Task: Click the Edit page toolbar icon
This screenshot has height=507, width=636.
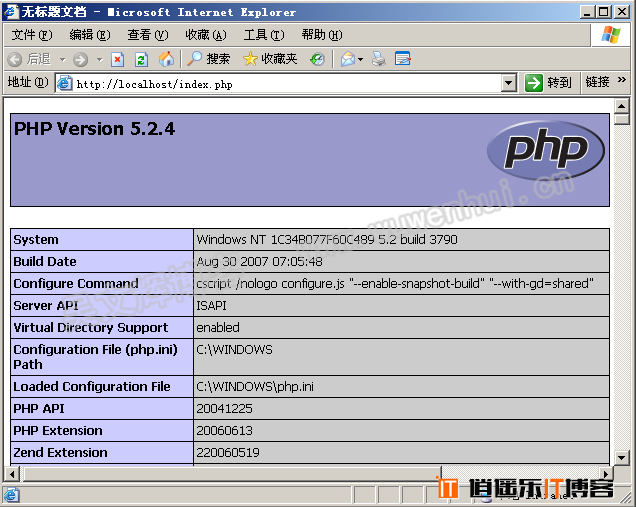Action: (403, 59)
